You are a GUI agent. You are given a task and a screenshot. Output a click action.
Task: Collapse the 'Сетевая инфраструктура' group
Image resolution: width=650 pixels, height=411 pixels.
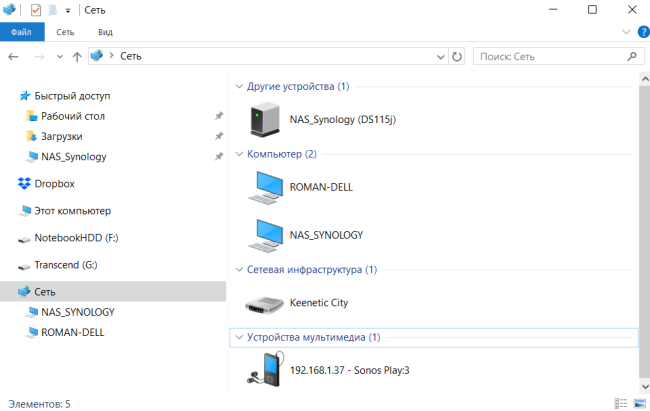(x=239, y=270)
